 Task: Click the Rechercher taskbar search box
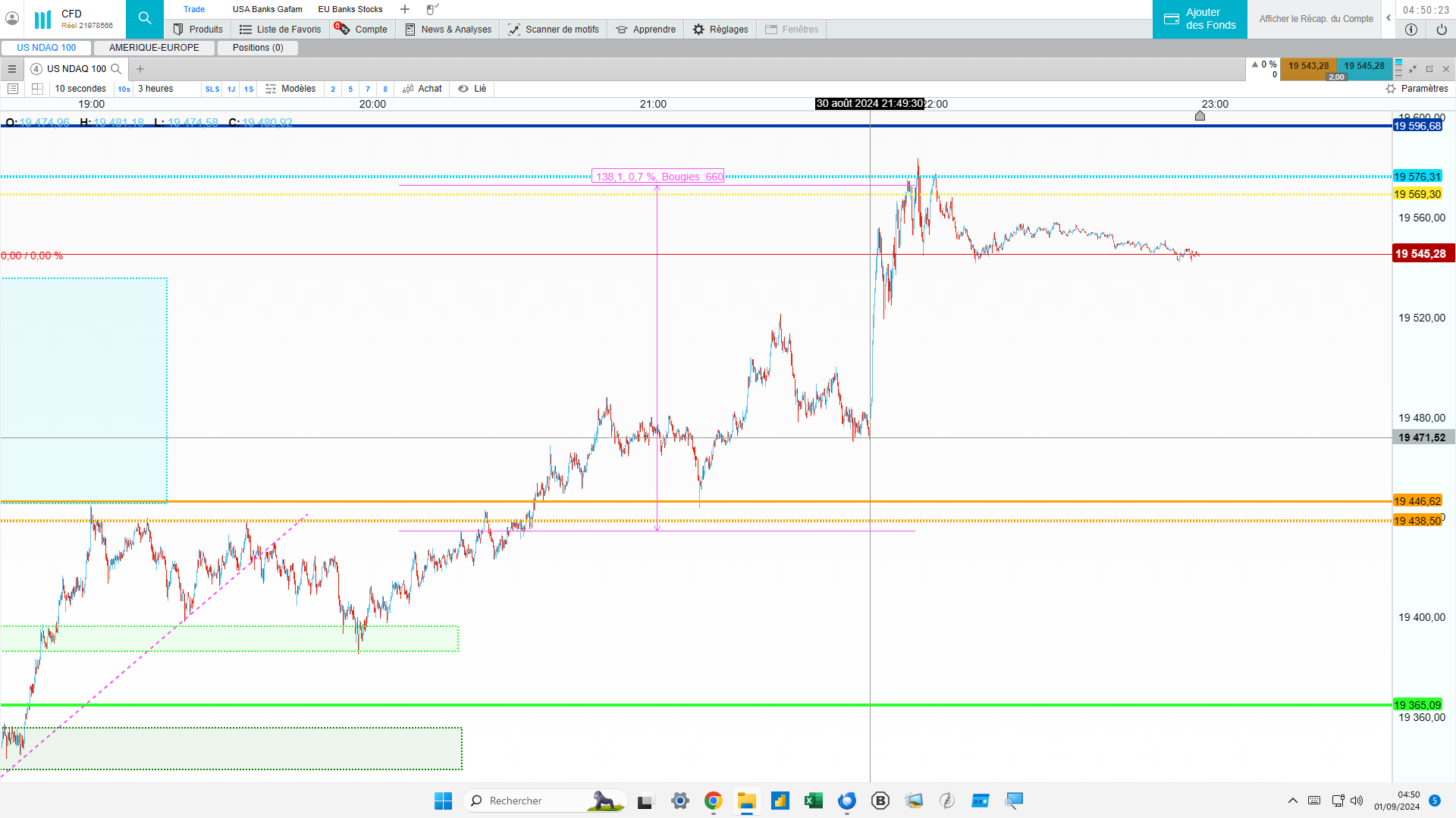pyautogui.click(x=545, y=801)
